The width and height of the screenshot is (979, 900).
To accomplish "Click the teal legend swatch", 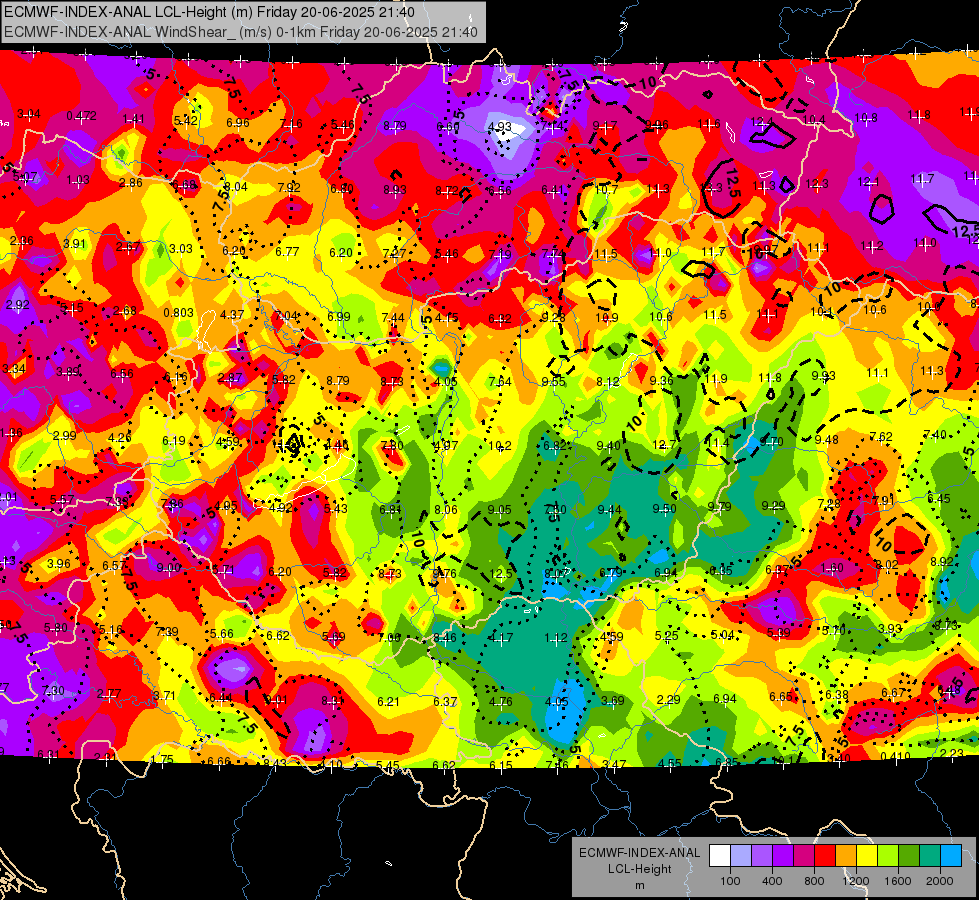I will (x=930, y=856).
